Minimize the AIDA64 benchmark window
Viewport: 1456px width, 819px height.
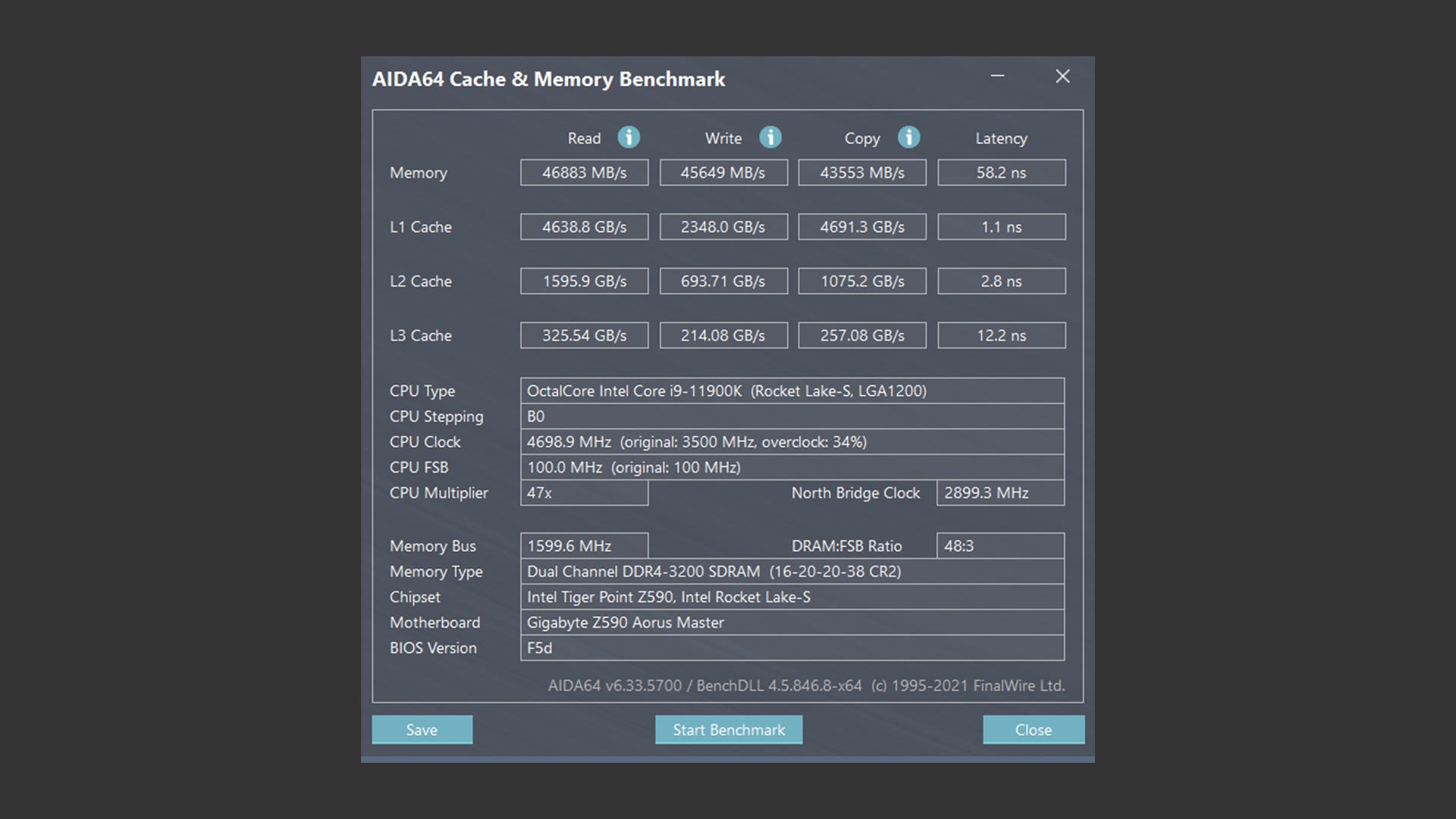click(997, 76)
